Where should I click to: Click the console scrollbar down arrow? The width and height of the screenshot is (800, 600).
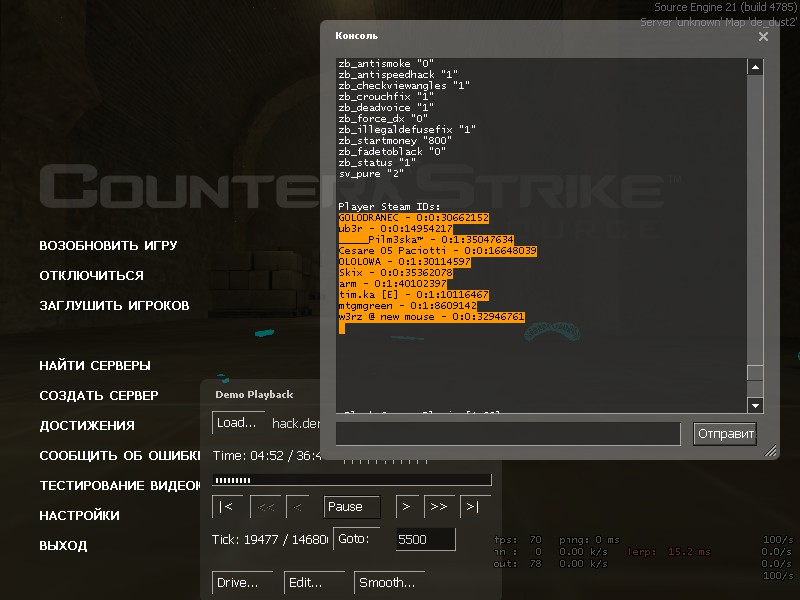tap(755, 406)
